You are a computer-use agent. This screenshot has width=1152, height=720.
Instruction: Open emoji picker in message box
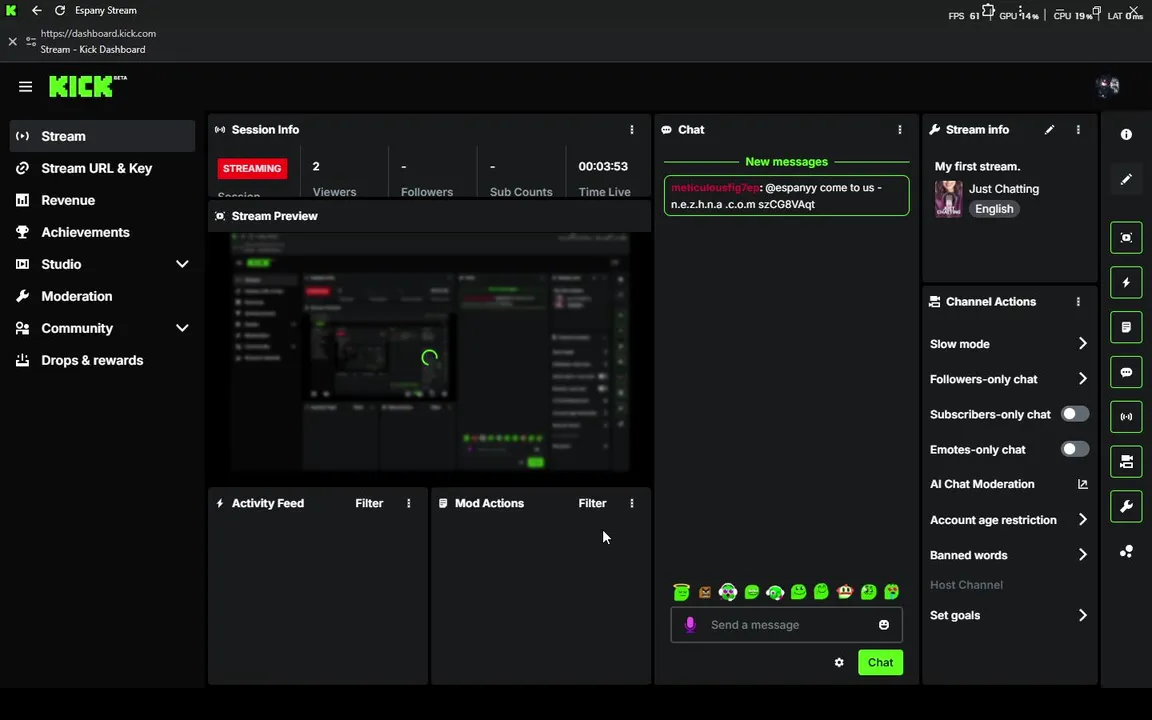point(884,624)
